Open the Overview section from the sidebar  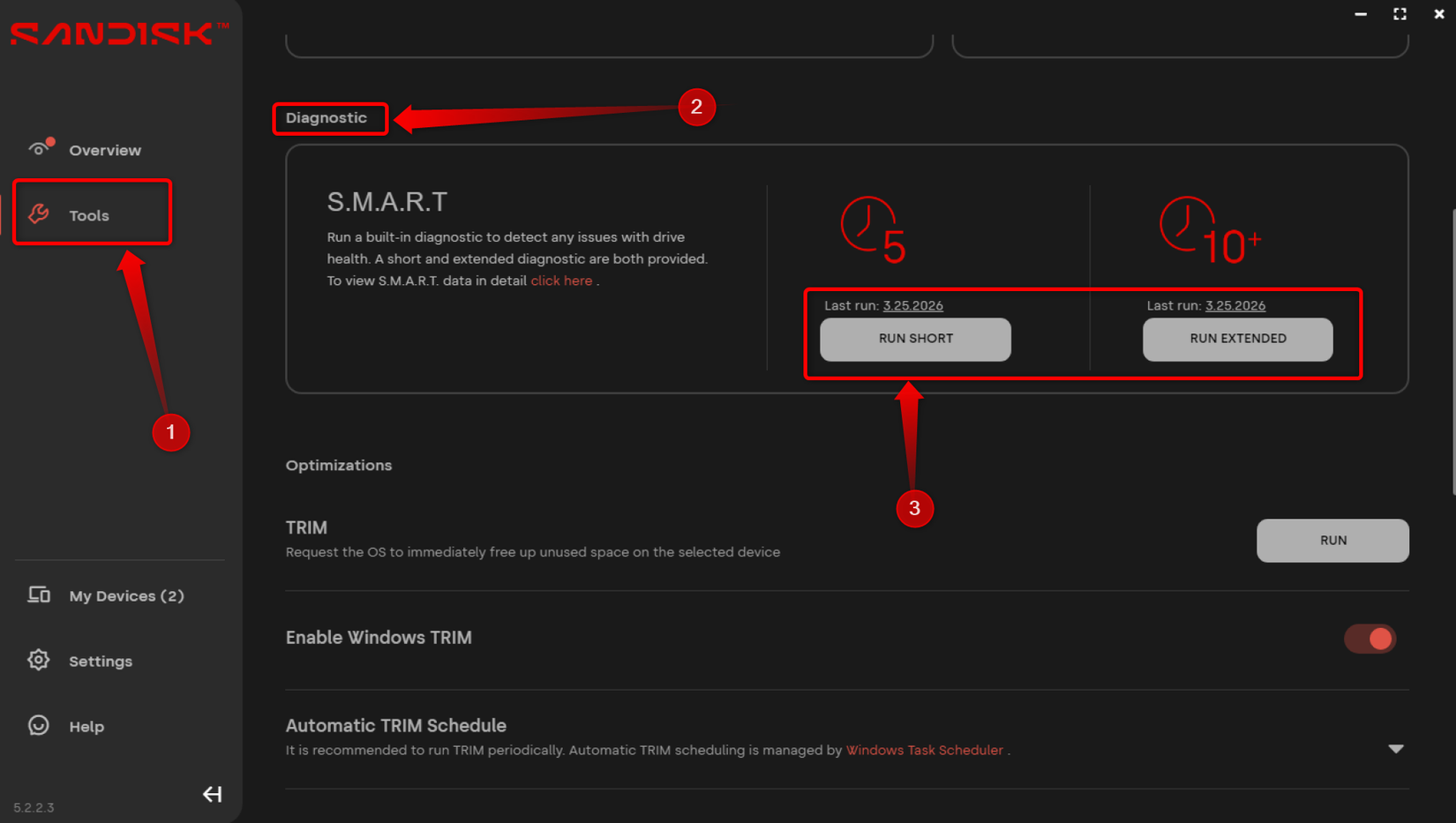coord(104,150)
